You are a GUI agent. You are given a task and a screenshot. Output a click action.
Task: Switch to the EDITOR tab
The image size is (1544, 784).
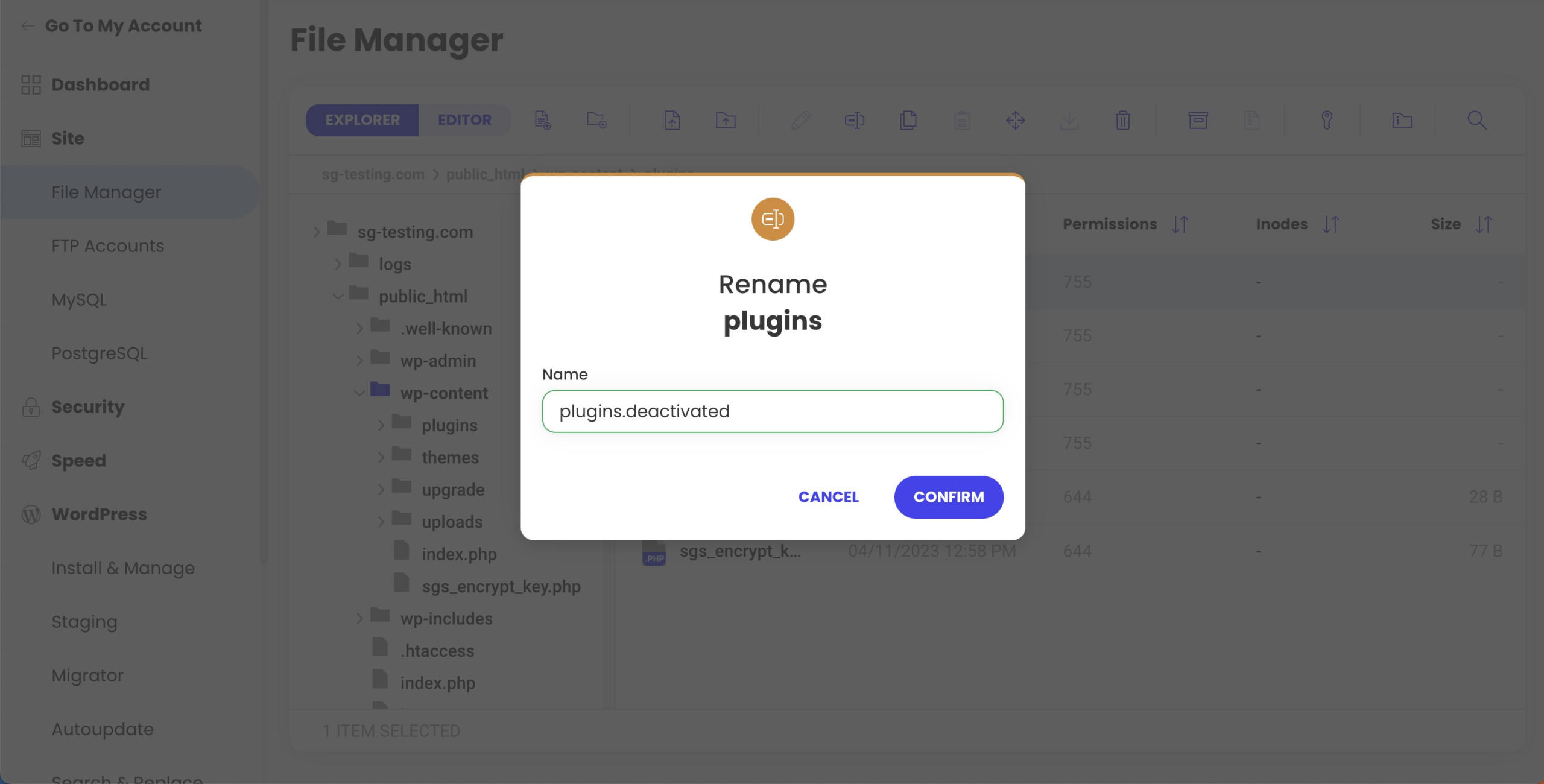pyautogui.click(x=464, y=119)
